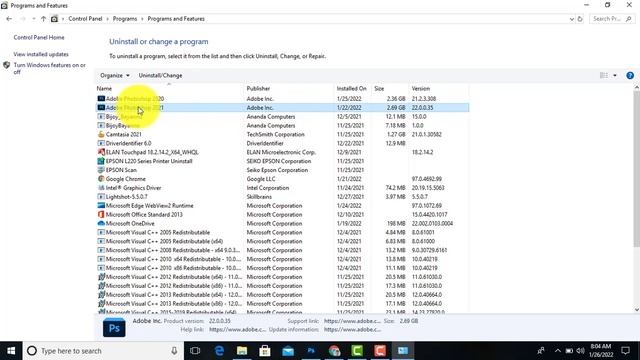Launch Microsoft Edge from taskbar
The image size is (640, 360).
pyautogui.click(x=219, y=351)
